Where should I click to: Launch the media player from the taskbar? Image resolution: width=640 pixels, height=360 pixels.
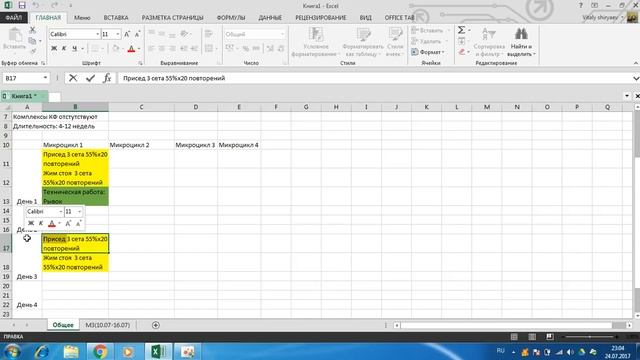point(128,351)
